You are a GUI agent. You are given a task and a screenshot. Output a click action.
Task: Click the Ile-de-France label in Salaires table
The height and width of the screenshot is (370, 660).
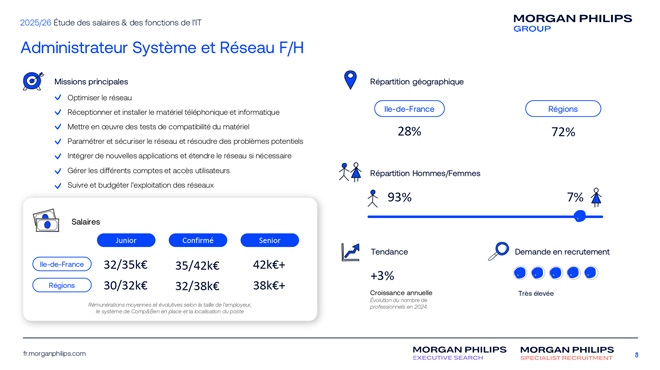[62, 264]
